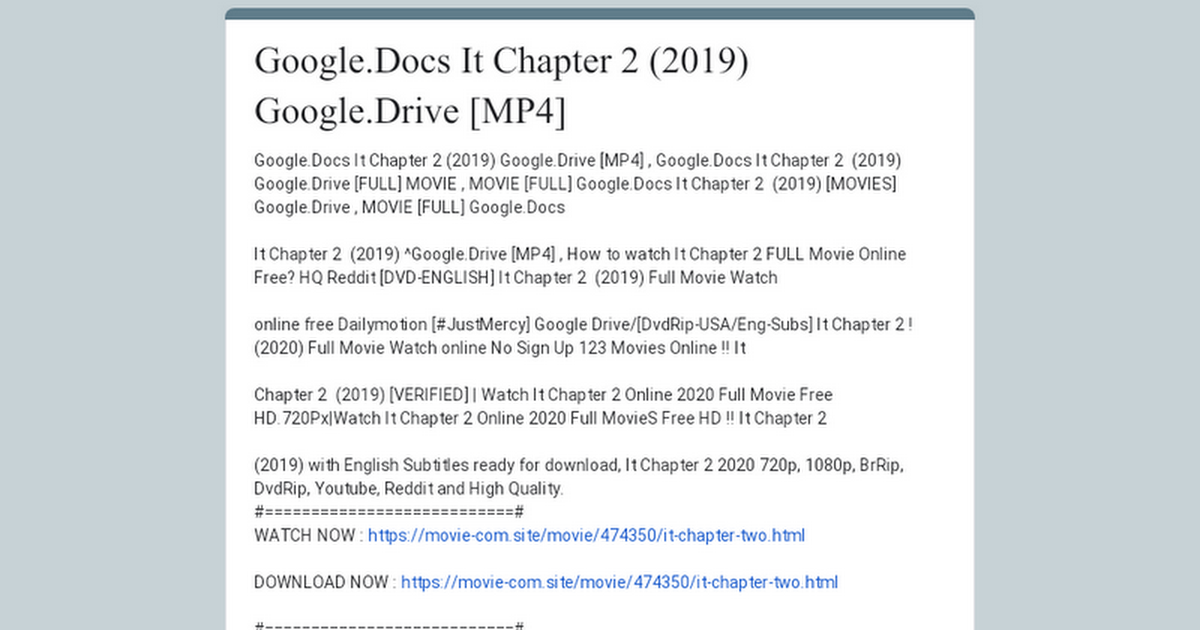Screen dimensions: 1200x630
Task: Click the 'WATCH NOW :' label
Action: [309, 535]
